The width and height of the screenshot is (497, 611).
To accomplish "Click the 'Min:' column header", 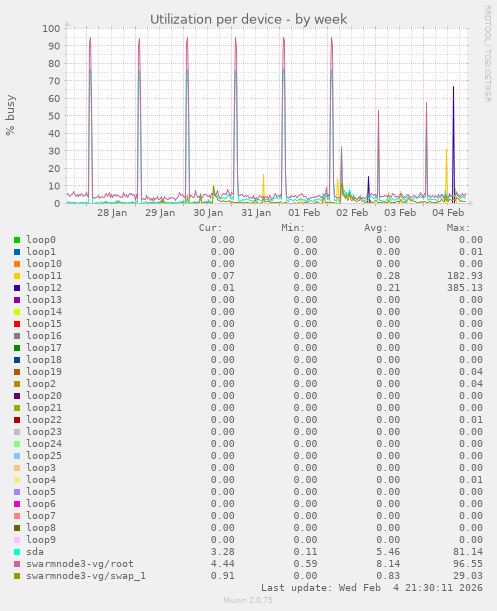I will [x=293, y=228].
